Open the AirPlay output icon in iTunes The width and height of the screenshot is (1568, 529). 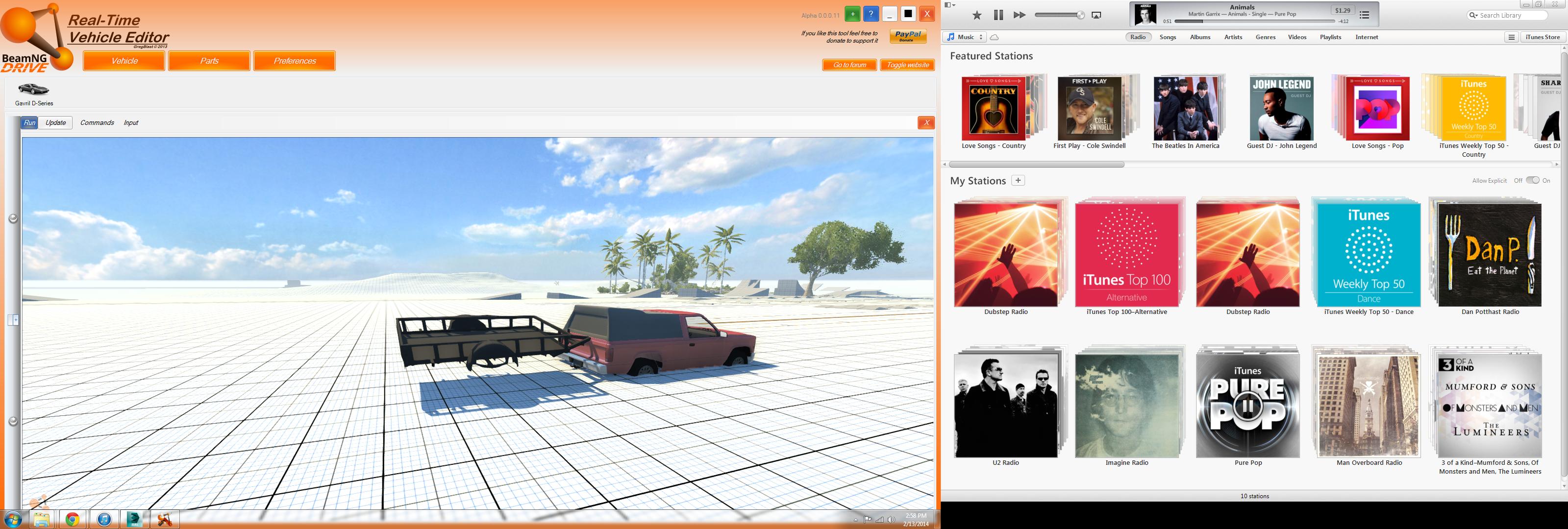click(1096, 15)
